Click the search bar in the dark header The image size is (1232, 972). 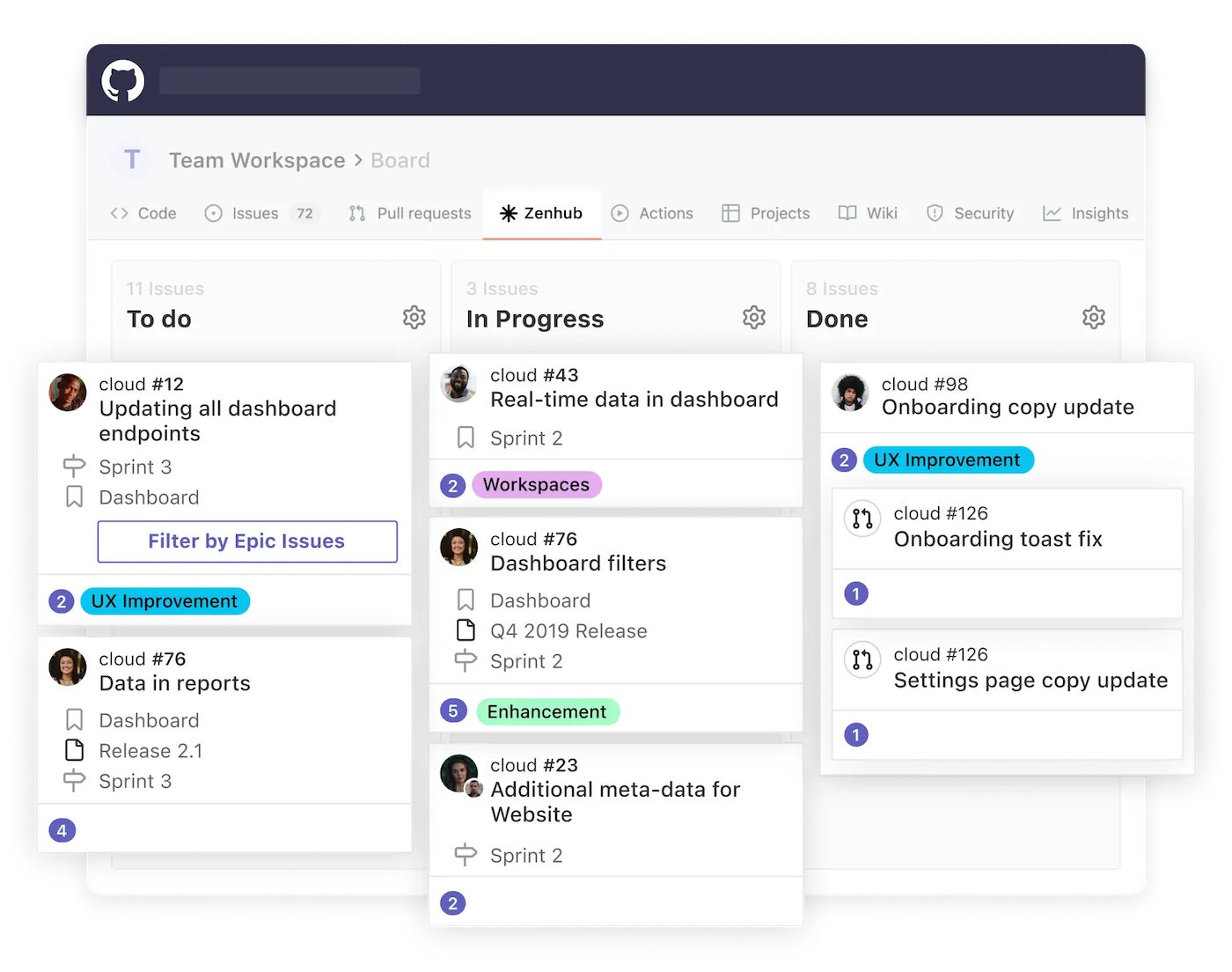(x=290, y=81)
